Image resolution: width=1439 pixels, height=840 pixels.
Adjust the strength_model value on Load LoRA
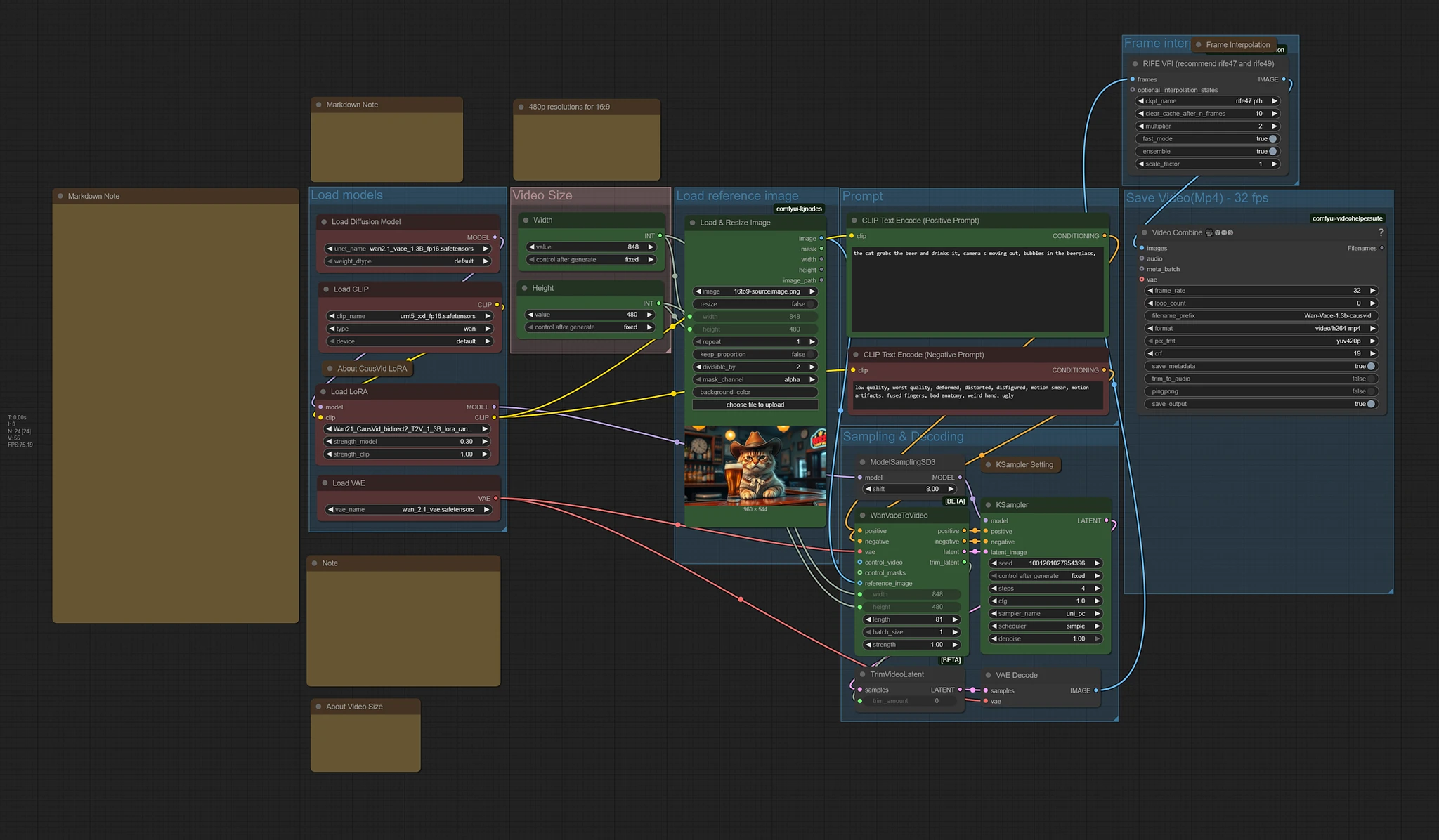(408, 442)
